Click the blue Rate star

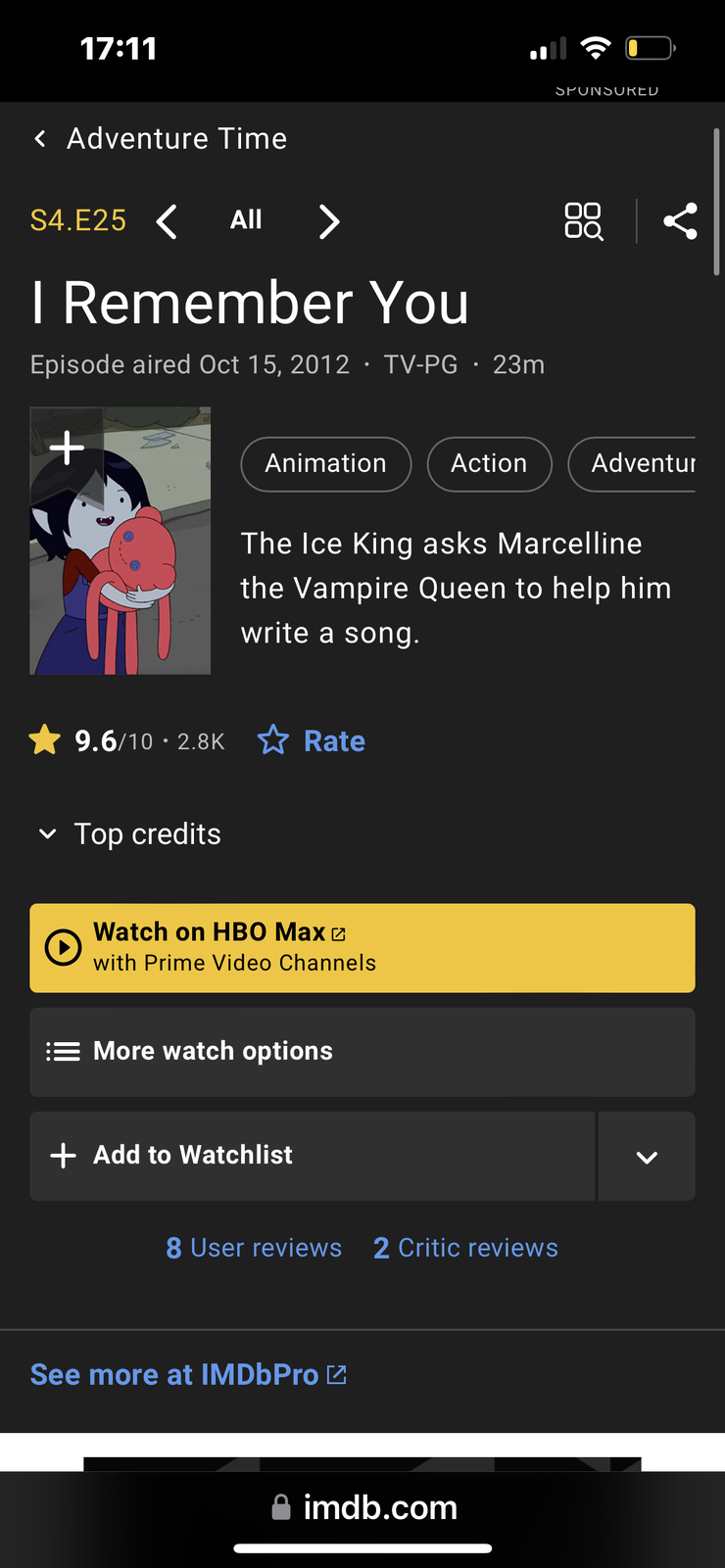(273, 740)
